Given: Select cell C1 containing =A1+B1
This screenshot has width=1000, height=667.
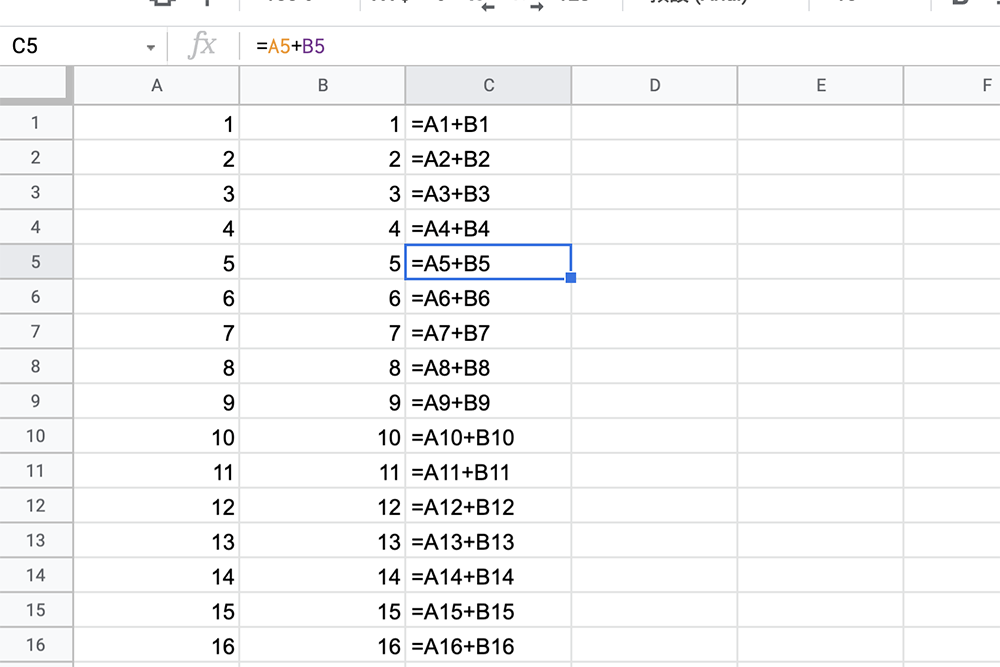Looking at the screenshot, I should pyautogui.click(x=488, y=123).
